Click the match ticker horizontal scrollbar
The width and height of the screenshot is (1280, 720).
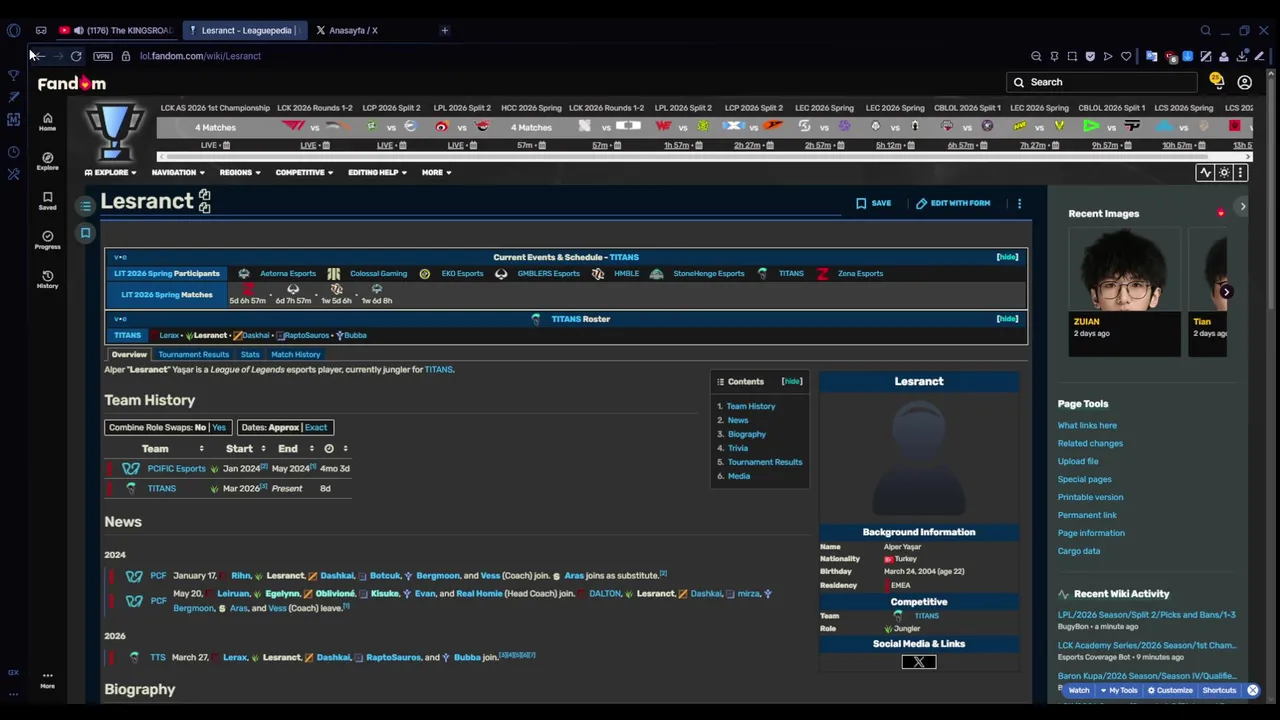(x=703, y=157)
